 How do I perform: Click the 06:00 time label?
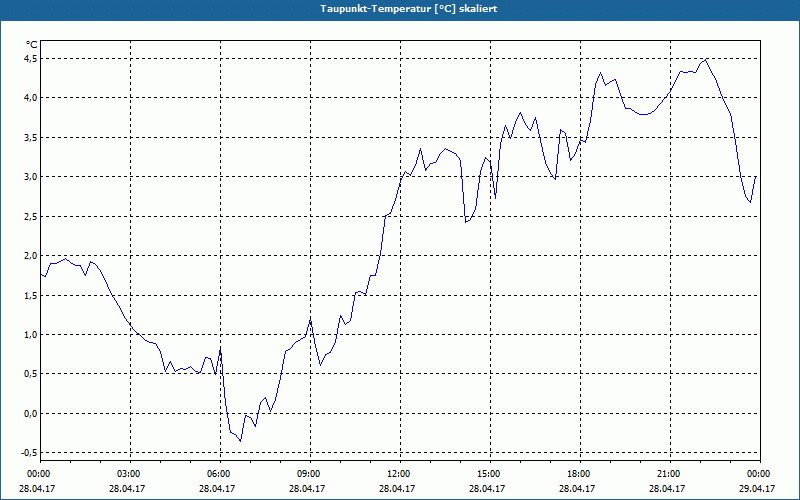[218, 474]
